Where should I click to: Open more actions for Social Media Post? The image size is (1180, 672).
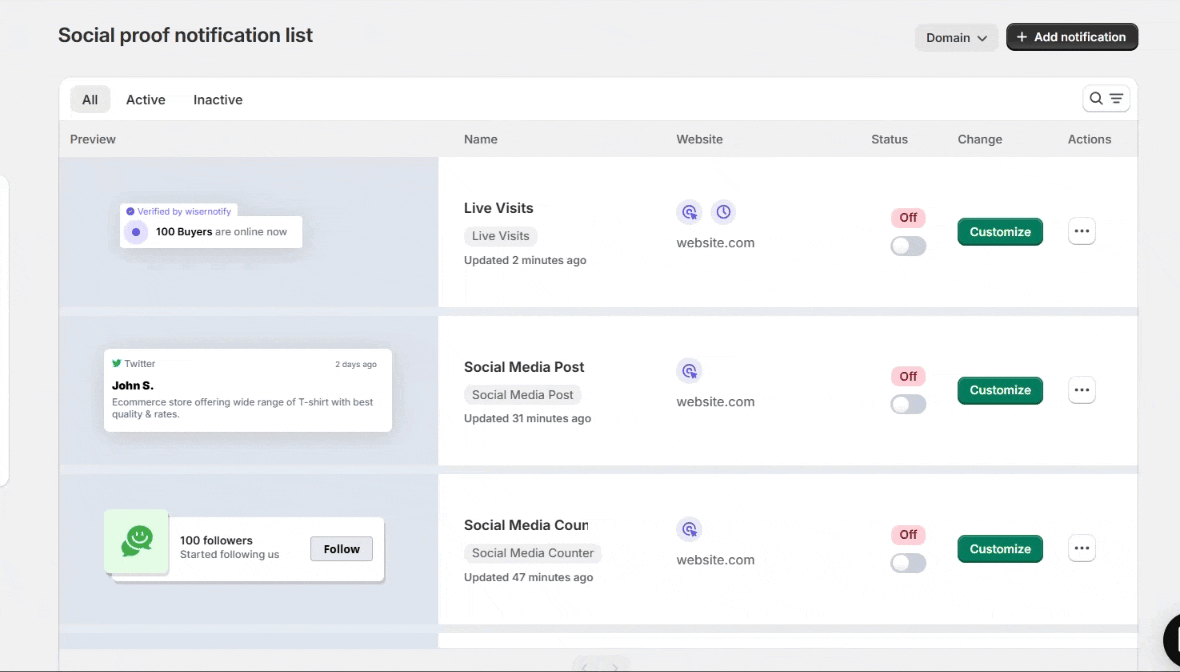click(1081, 390)
